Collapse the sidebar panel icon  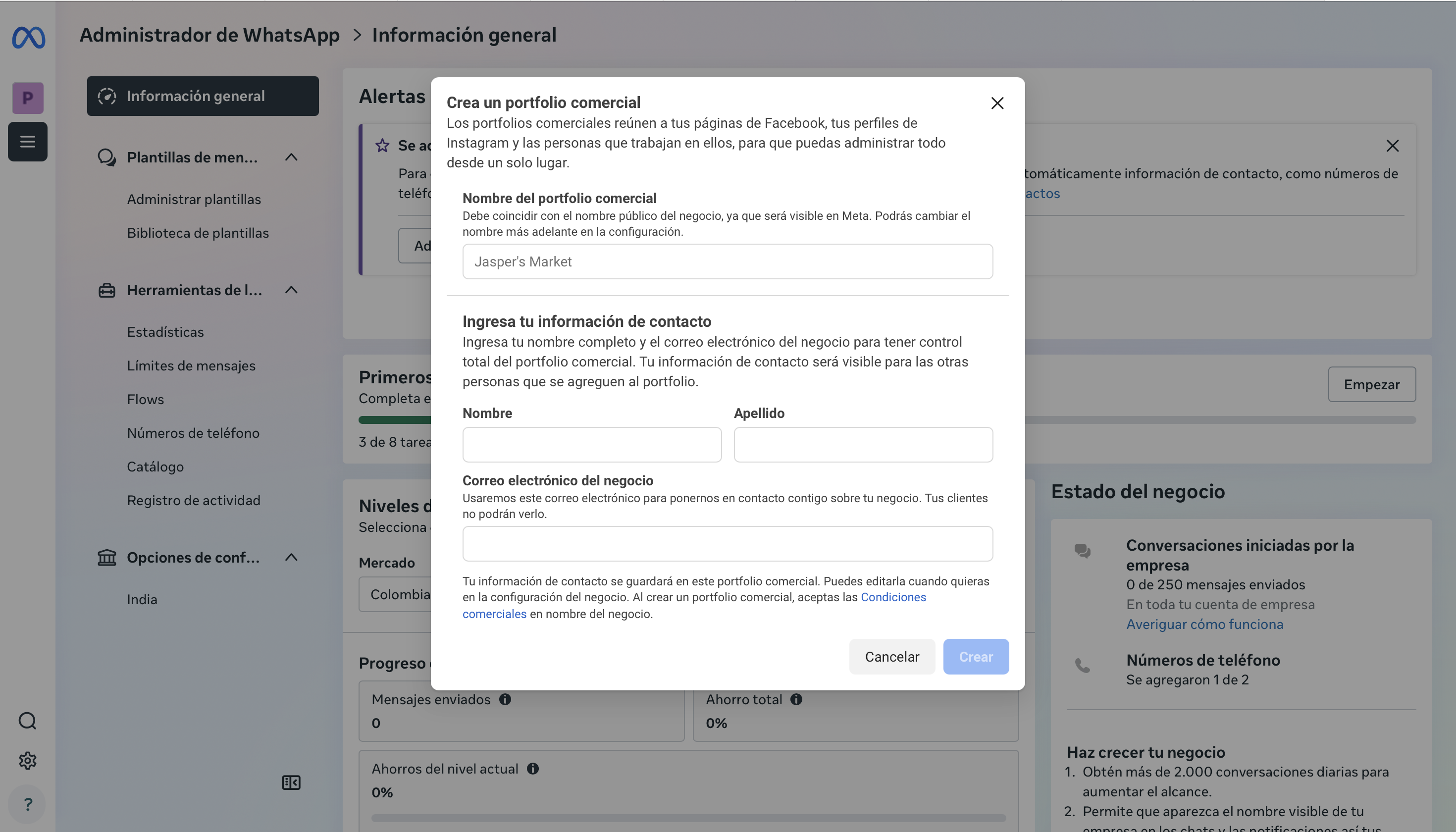[291, 782]
